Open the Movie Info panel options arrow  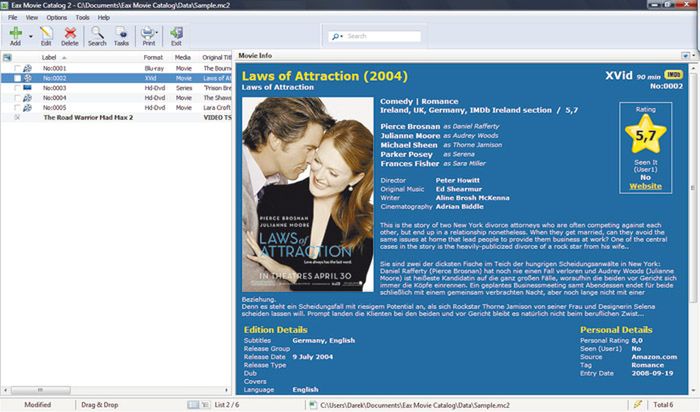click(693, 56)
